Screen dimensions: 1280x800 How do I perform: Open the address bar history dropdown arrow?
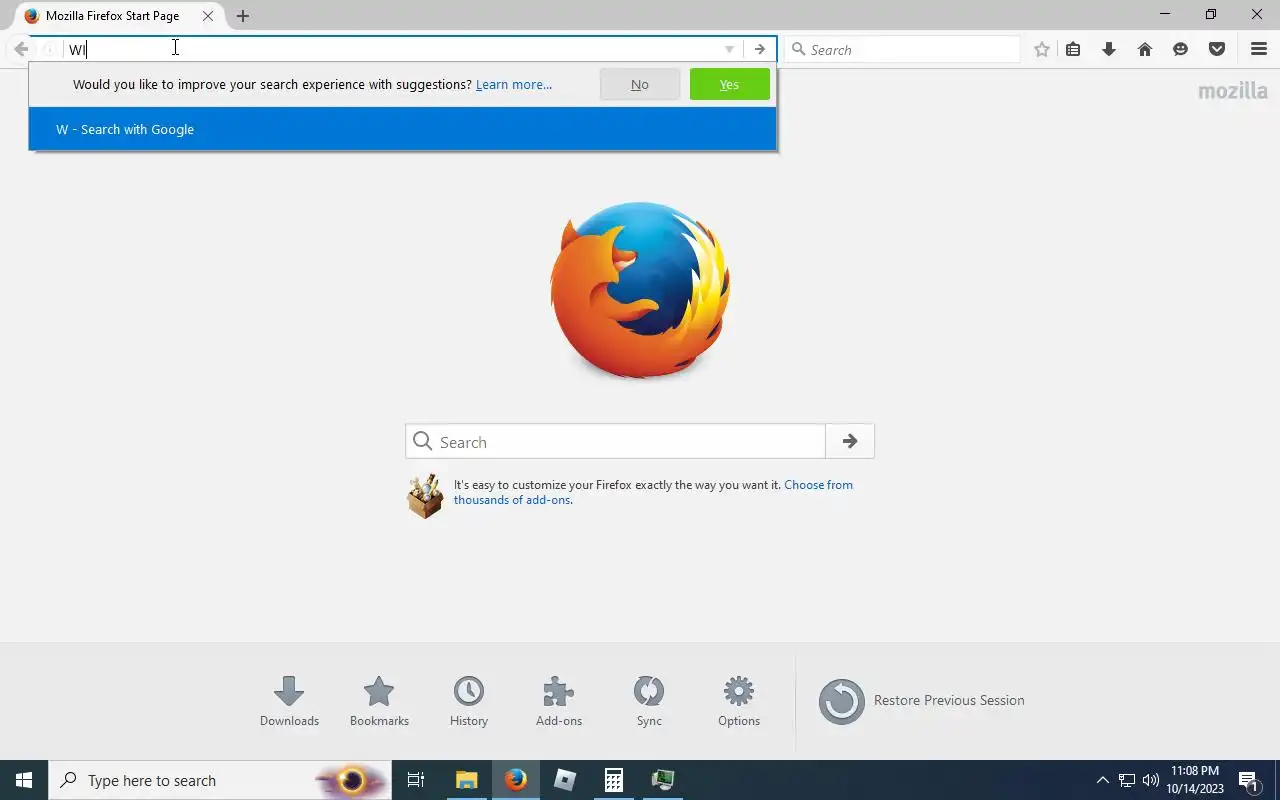(729, 49)
